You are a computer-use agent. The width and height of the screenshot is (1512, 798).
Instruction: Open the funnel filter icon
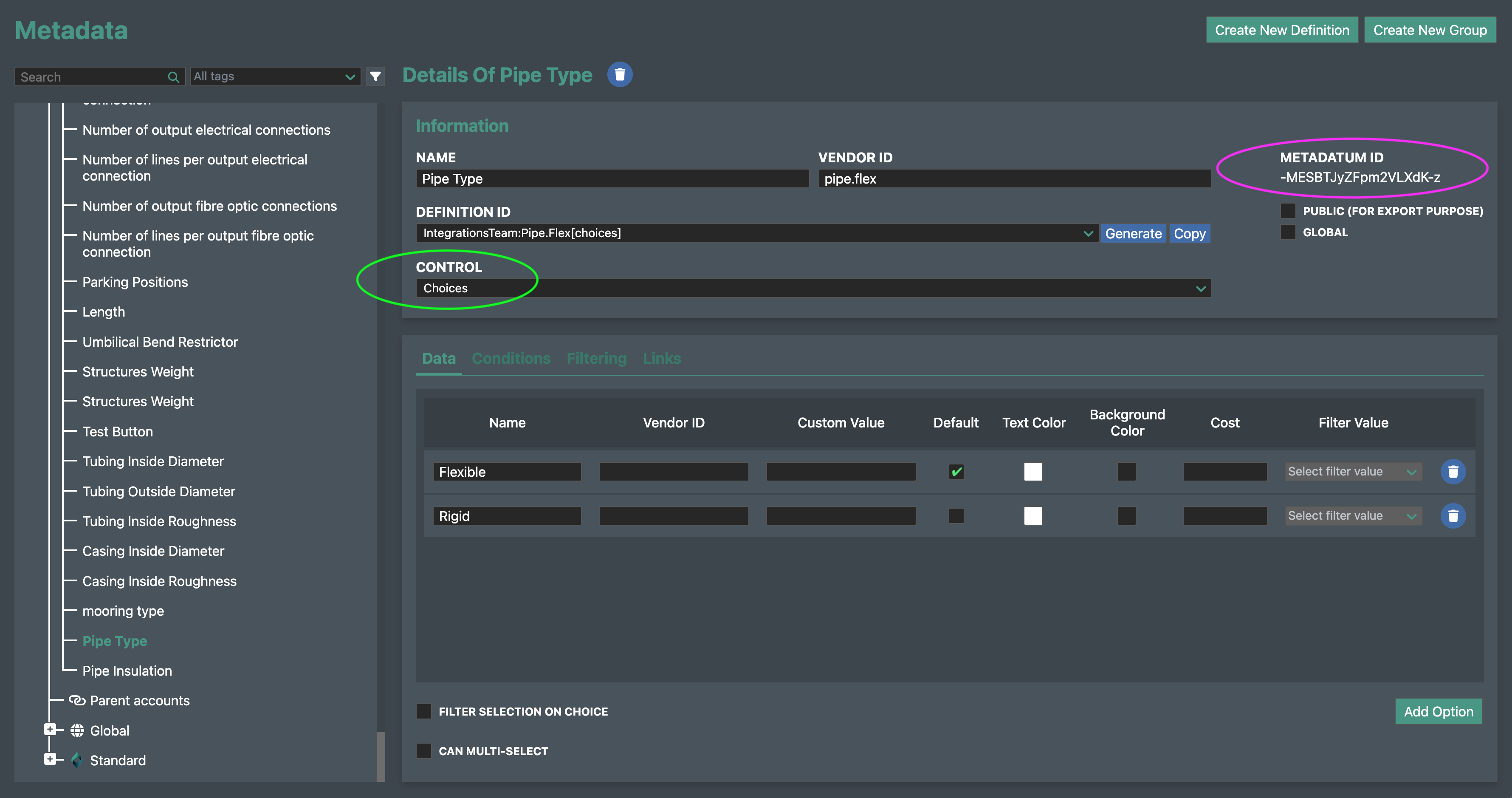pyautogui.click(x=375, y=76)
